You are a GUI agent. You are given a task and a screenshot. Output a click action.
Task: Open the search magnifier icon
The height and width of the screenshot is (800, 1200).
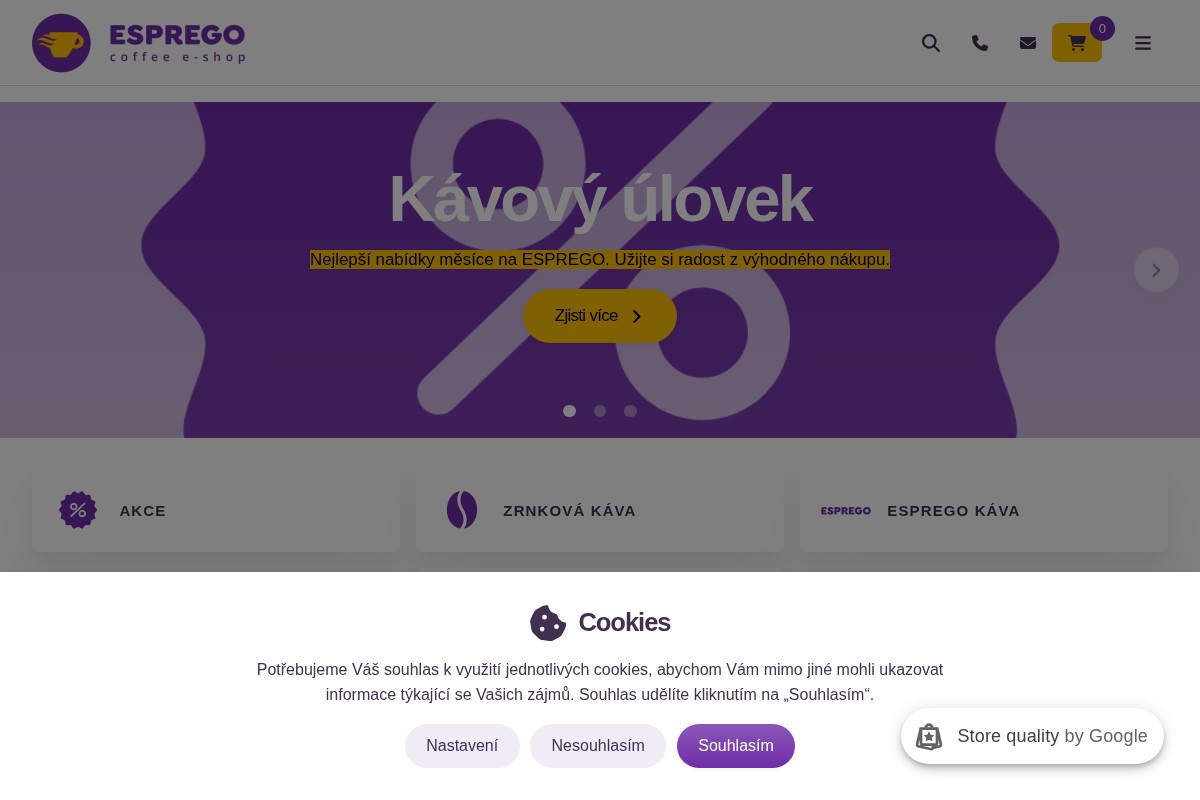(x=931, y=43)
